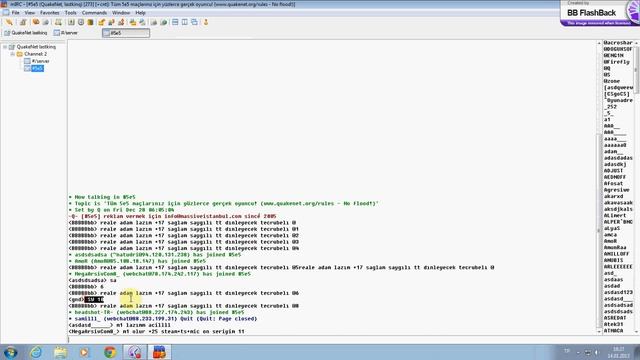
Task: Select #/server channel in the treebar
Action: (40, 61)
